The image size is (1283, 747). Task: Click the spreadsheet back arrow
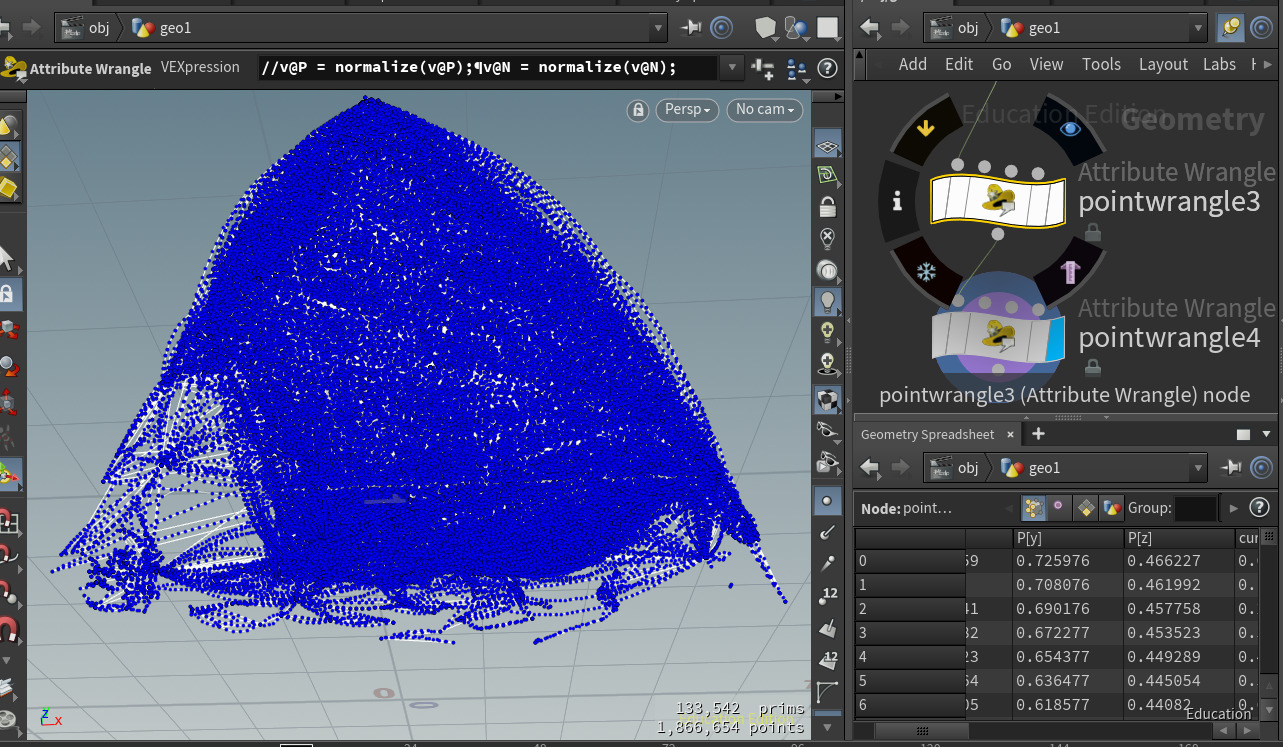[x=870, y=467]
